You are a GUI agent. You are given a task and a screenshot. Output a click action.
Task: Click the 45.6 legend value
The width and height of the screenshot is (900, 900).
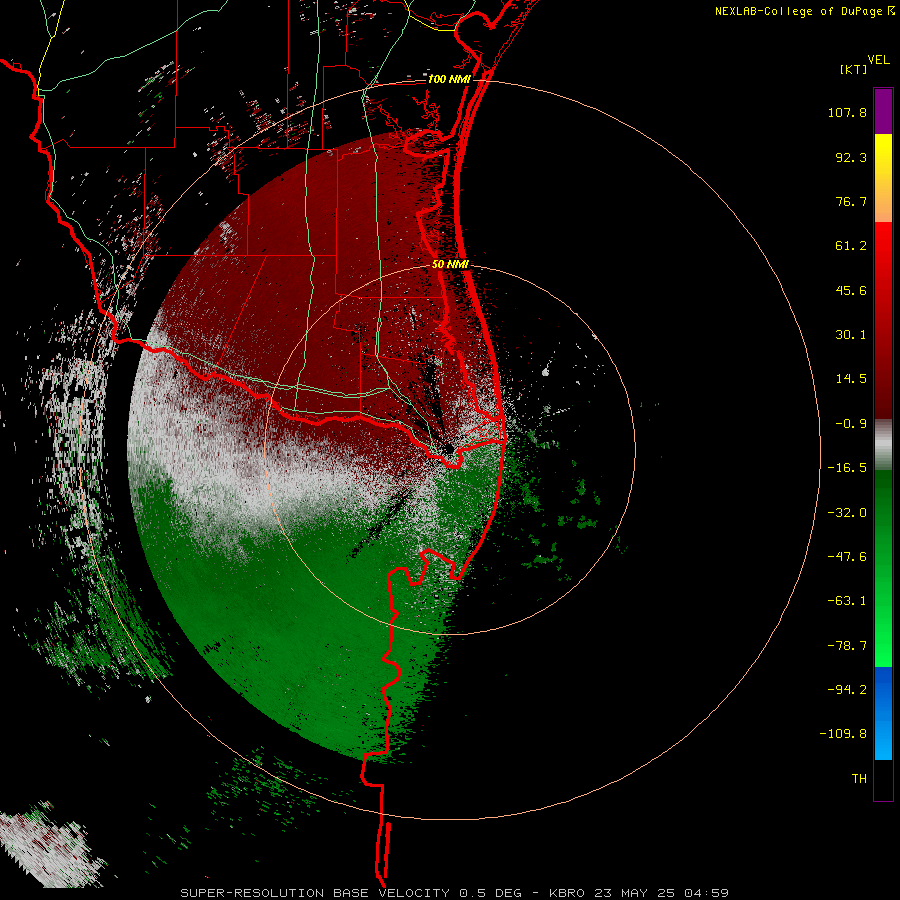(x=851, y=290)
